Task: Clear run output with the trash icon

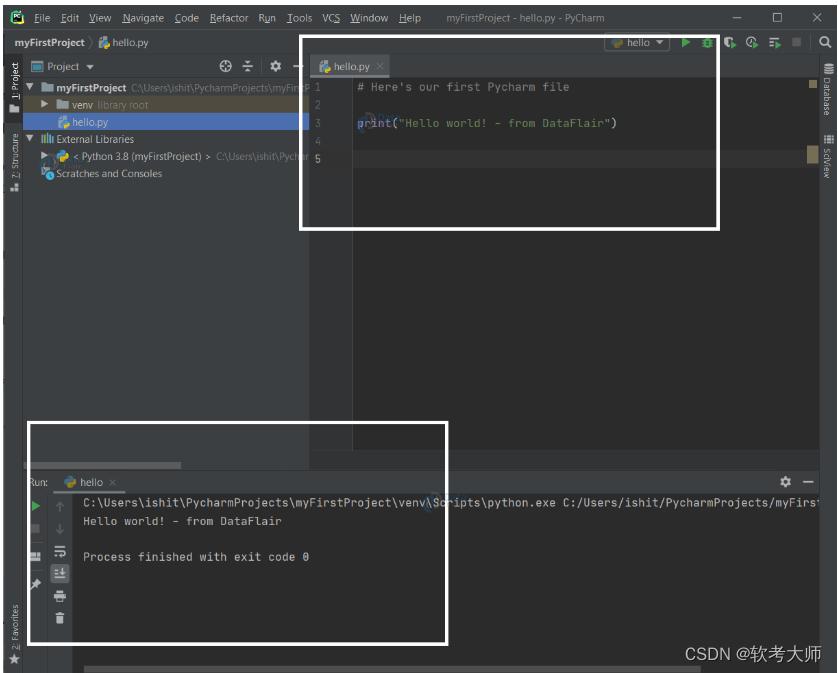Action: [60, 618]
